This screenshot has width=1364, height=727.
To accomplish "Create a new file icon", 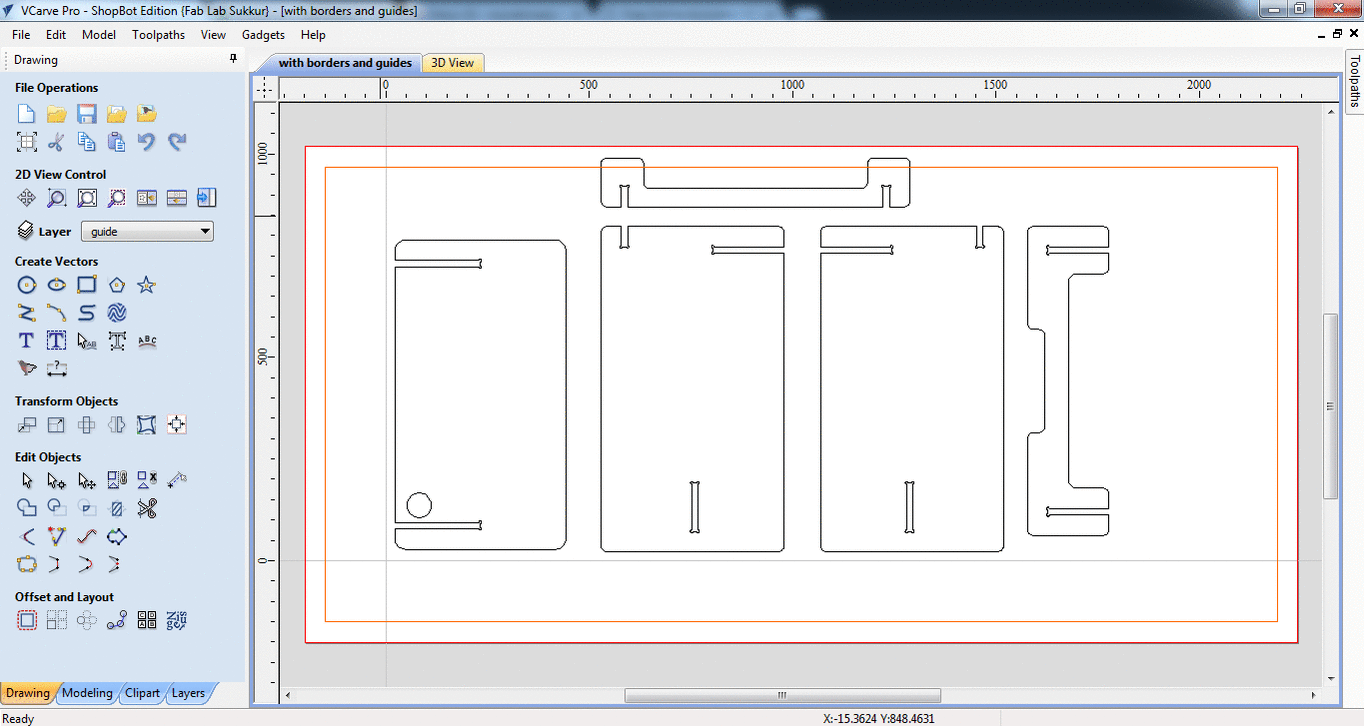I will [x=27, y=114].
